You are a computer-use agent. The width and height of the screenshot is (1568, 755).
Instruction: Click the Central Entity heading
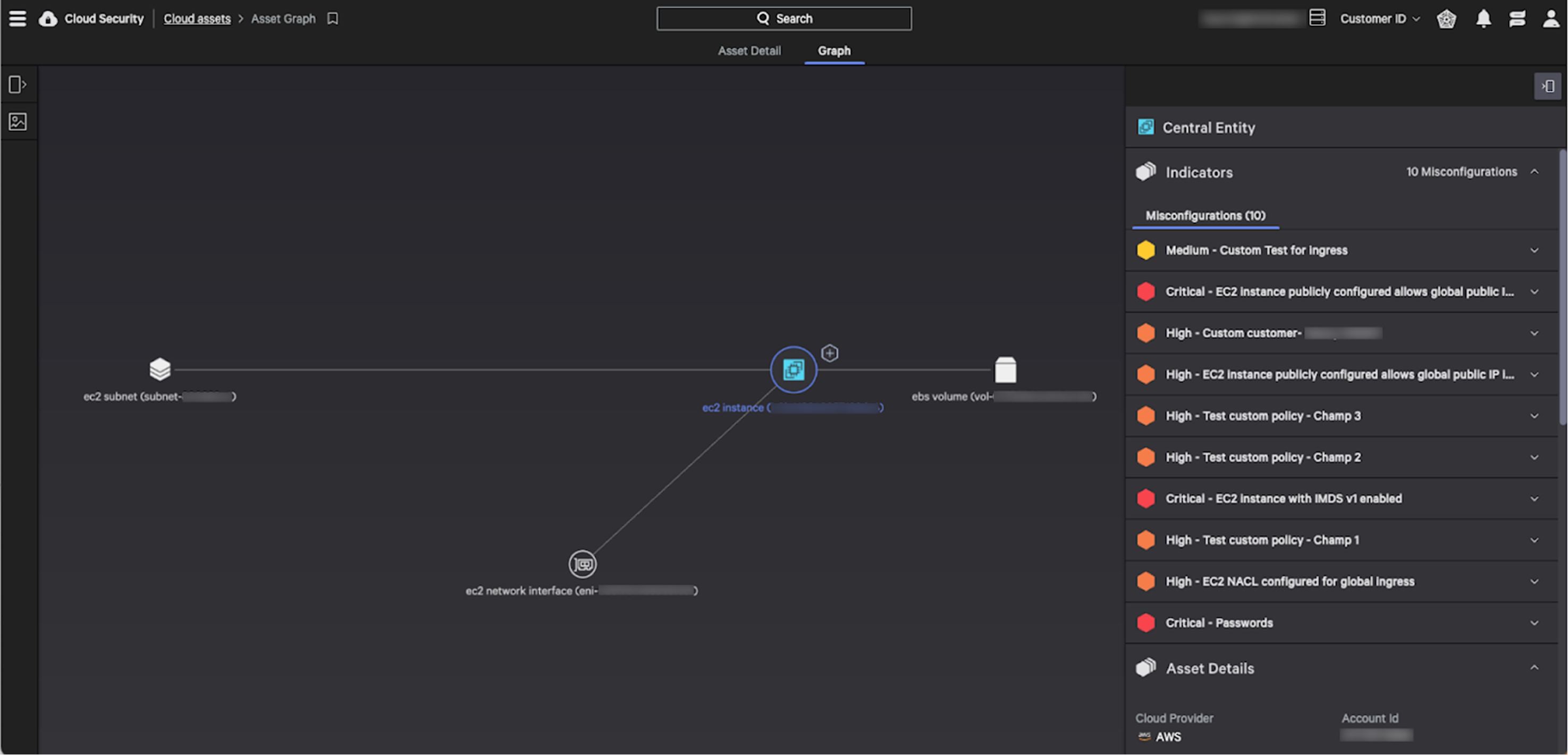point(1208,127)
